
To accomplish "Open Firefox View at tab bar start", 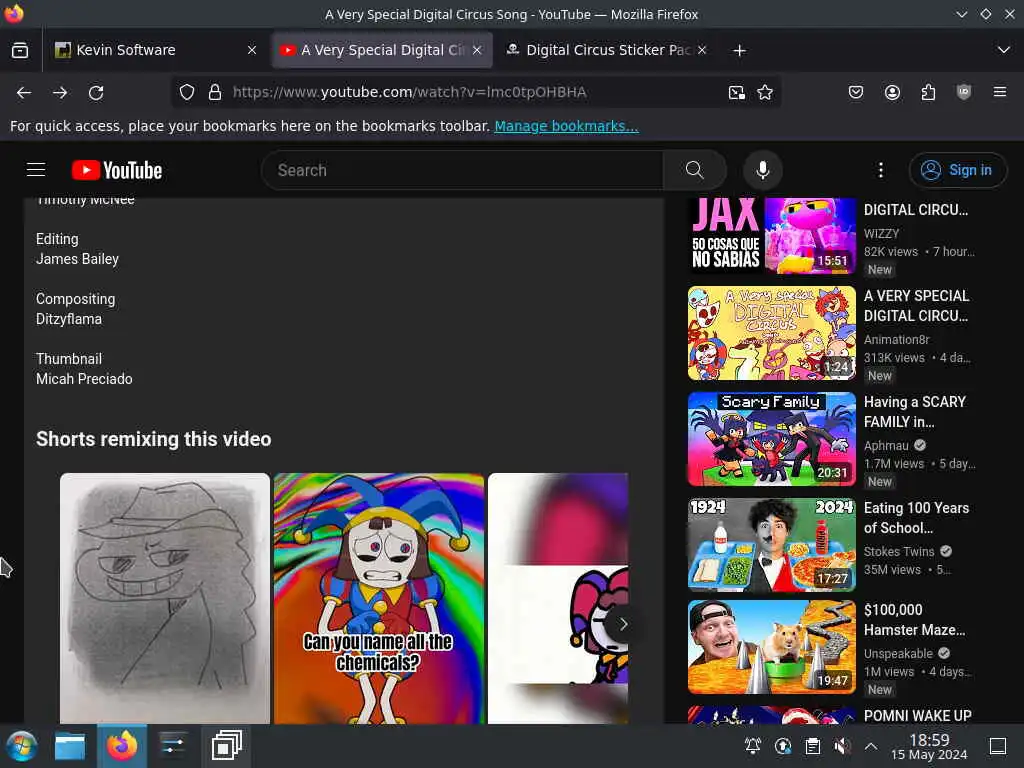I will click(20, 50).
